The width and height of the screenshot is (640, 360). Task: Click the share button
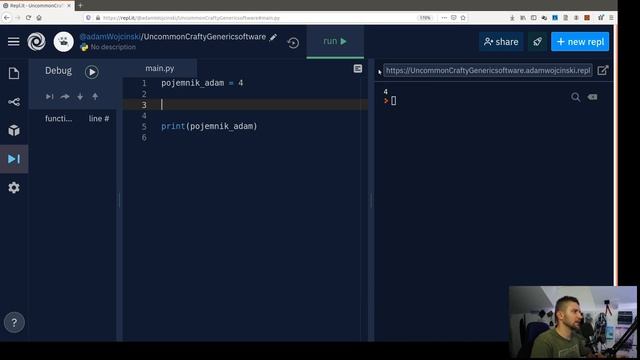[501, 42]
